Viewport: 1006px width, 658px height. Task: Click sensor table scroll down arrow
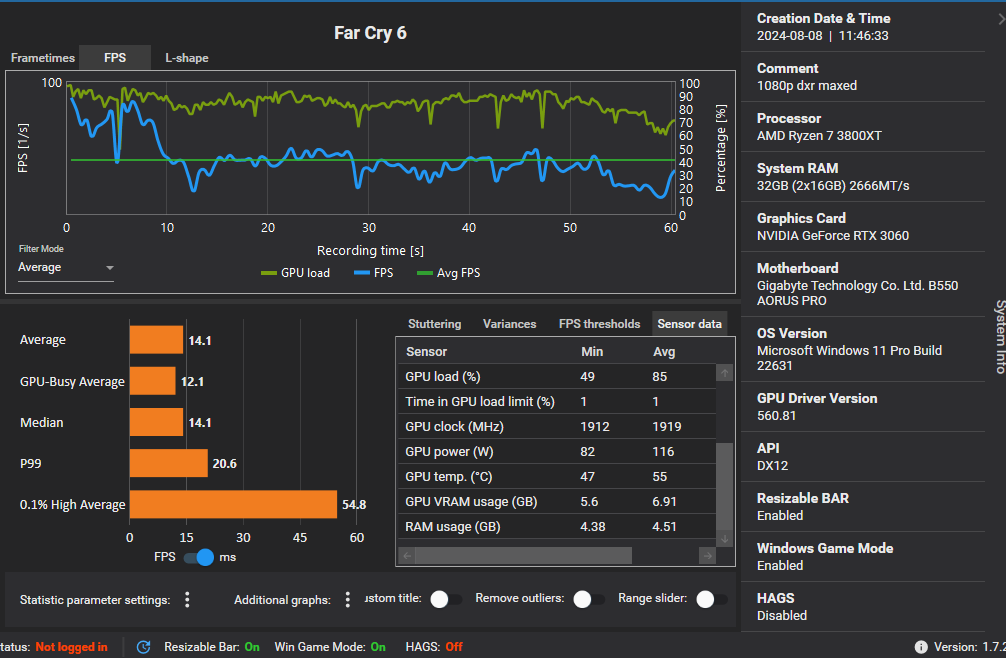pos(724,539)
